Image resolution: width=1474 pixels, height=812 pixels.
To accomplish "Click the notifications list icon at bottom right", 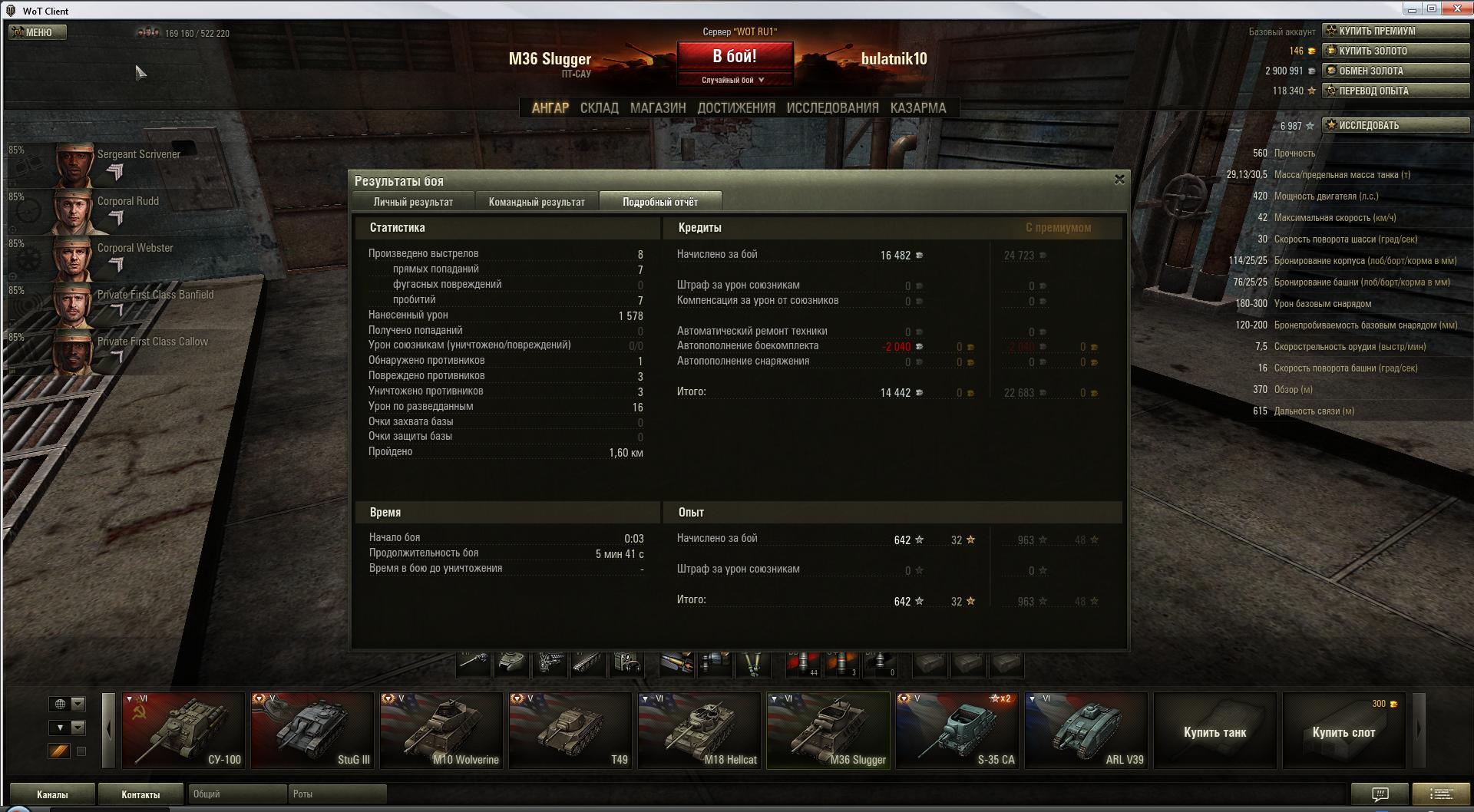I will (1441, 794).
